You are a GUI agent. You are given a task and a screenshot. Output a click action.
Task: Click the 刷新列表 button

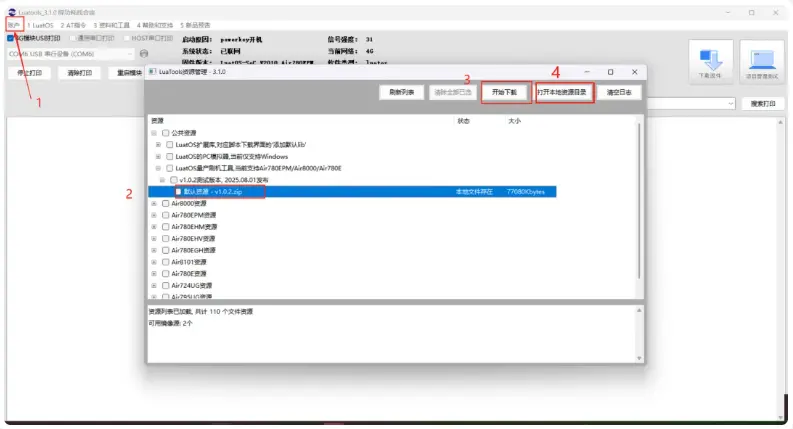coord(402,92)
